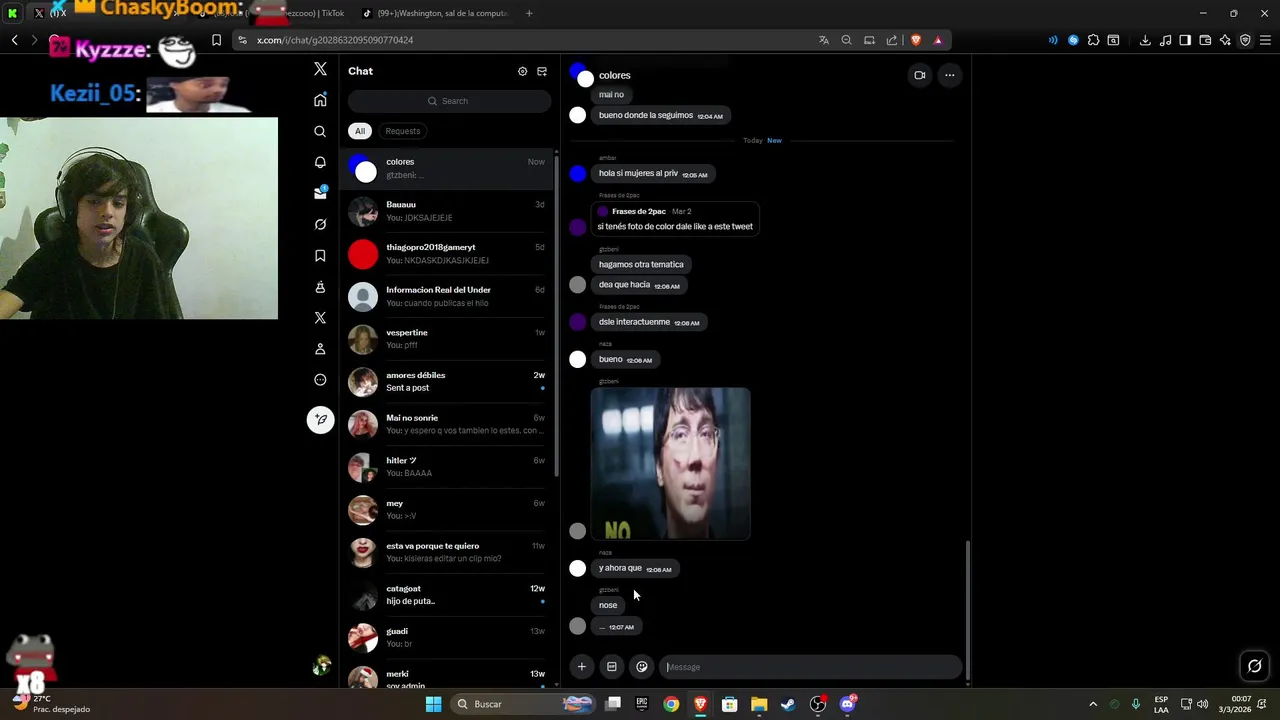Select the Requests filter tab

pyautogui.click(x=403, y=131)
